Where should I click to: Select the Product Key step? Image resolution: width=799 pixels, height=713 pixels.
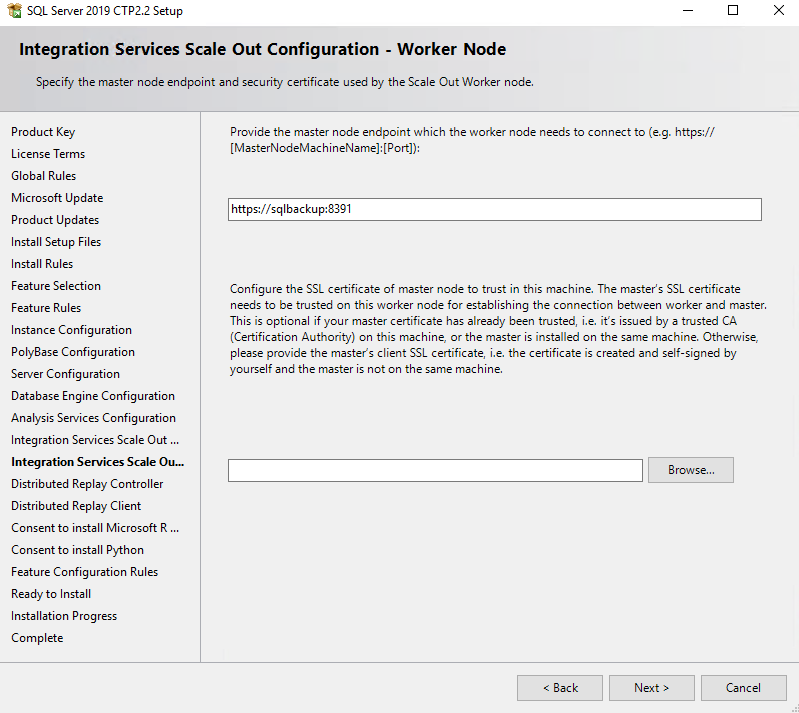pyautogui.click(x=43, y=132)
